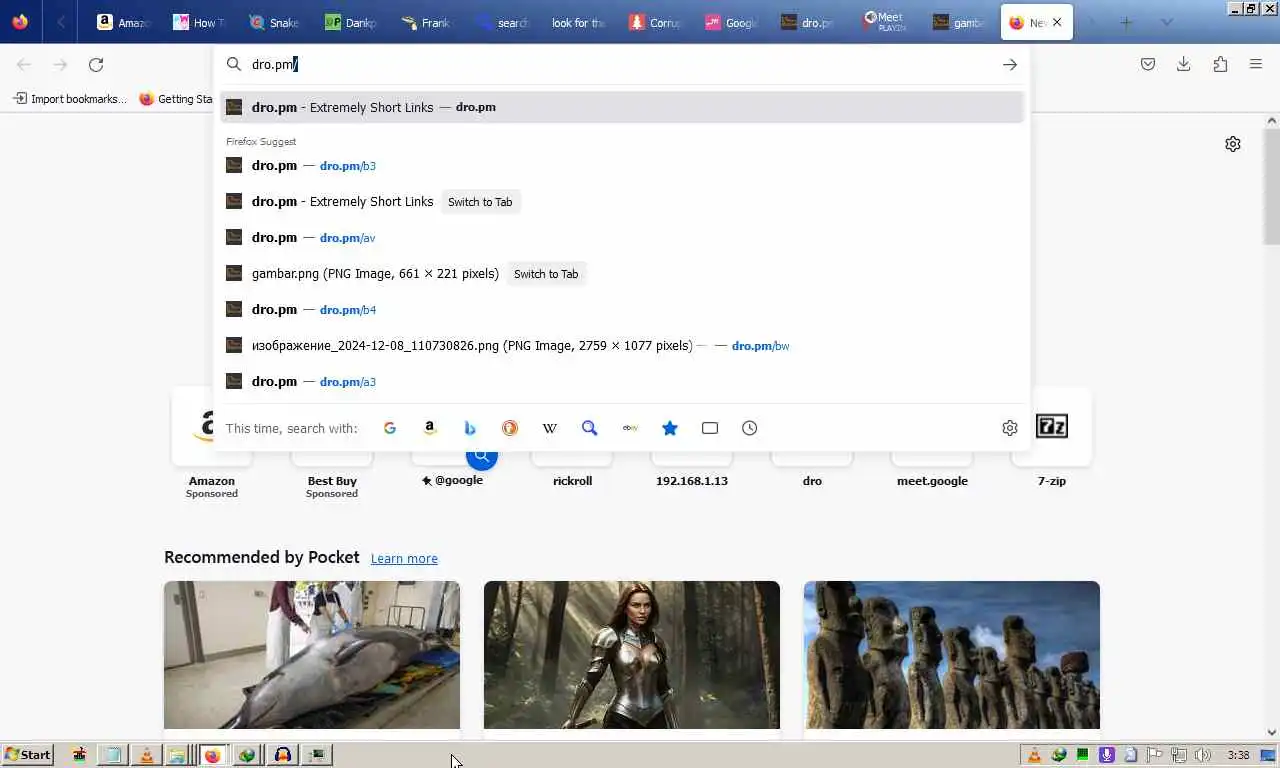Viewport: 1280px width, 768px height.
Task: Switch to the 'look for the' tab
Action: click(578, 22)
